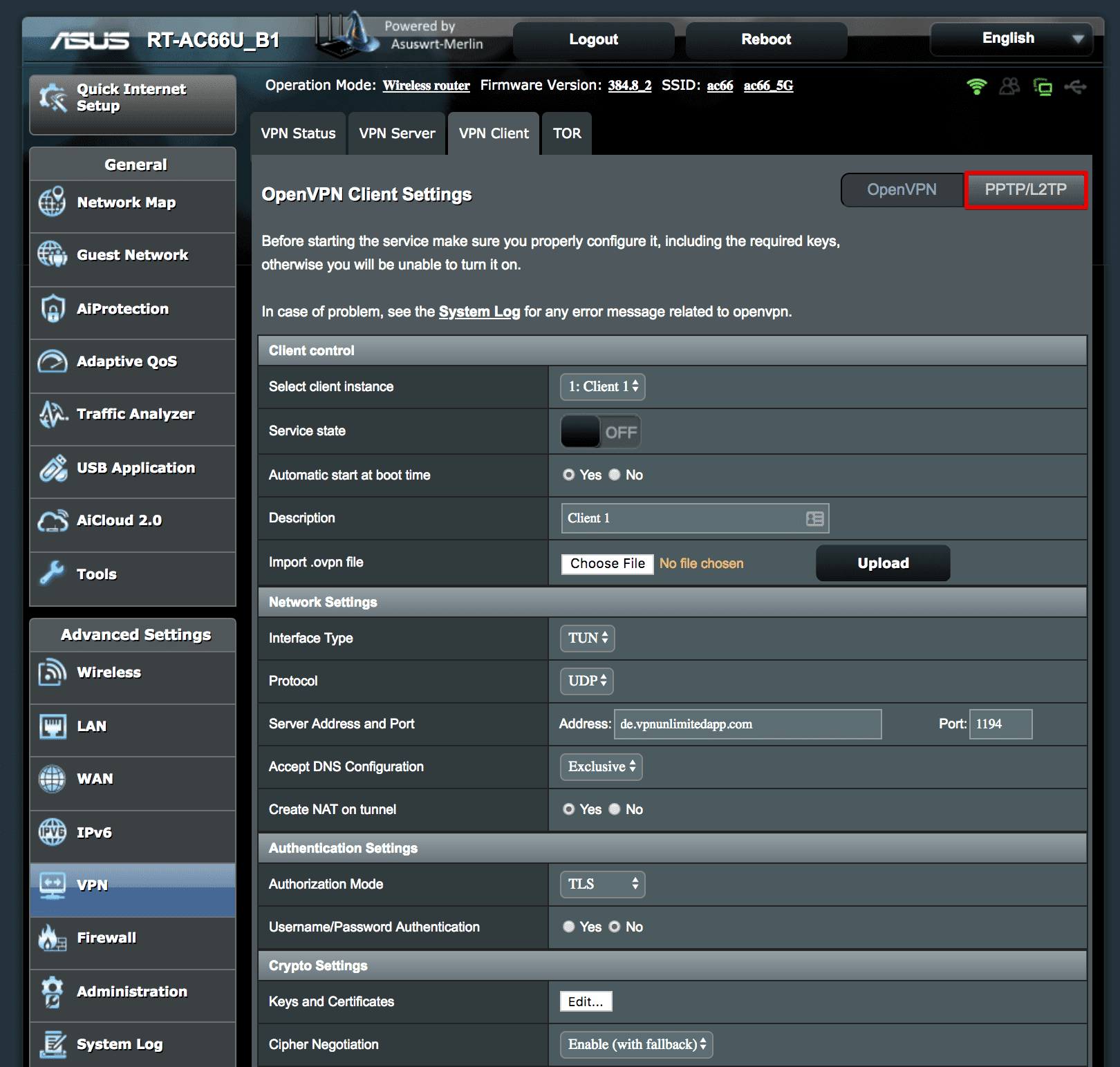The width and height of the screenshot is (1120, 1067).
Task: Open the Select client instance dropdown
Action: tap(601, 387)
